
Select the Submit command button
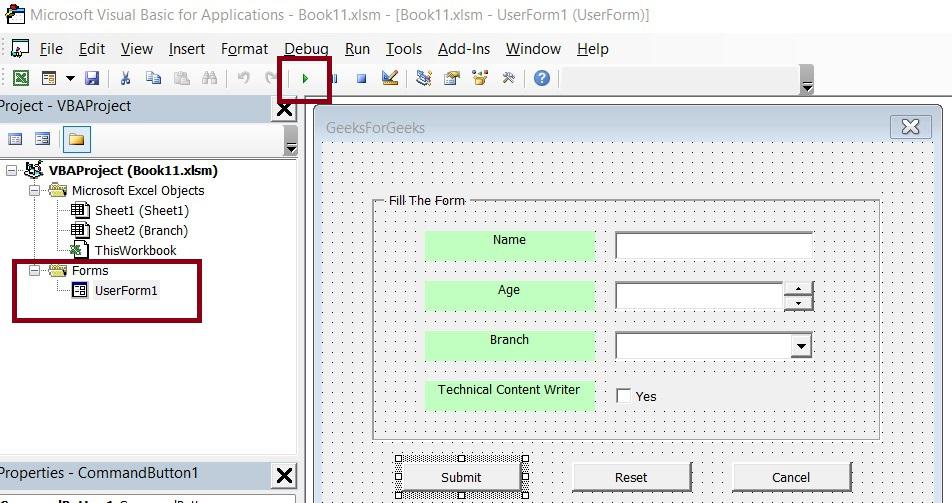(x=461, y=477)
